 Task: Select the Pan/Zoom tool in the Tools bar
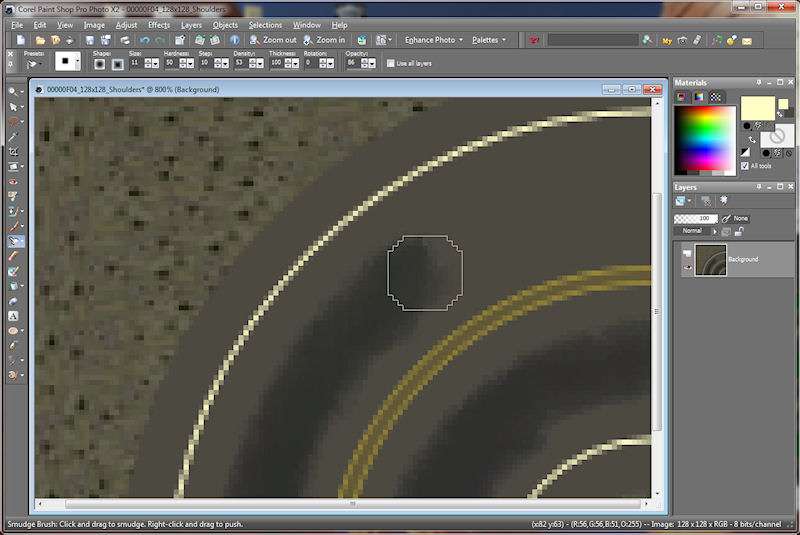pos(13,91)
